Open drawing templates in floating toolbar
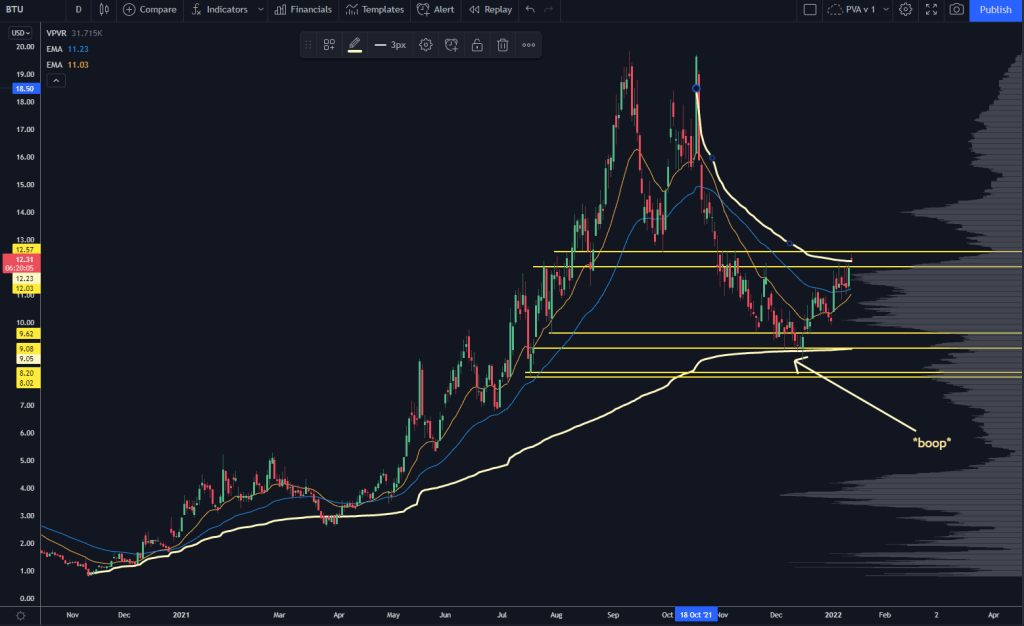 pyautogui.click(x=329, y=45)
